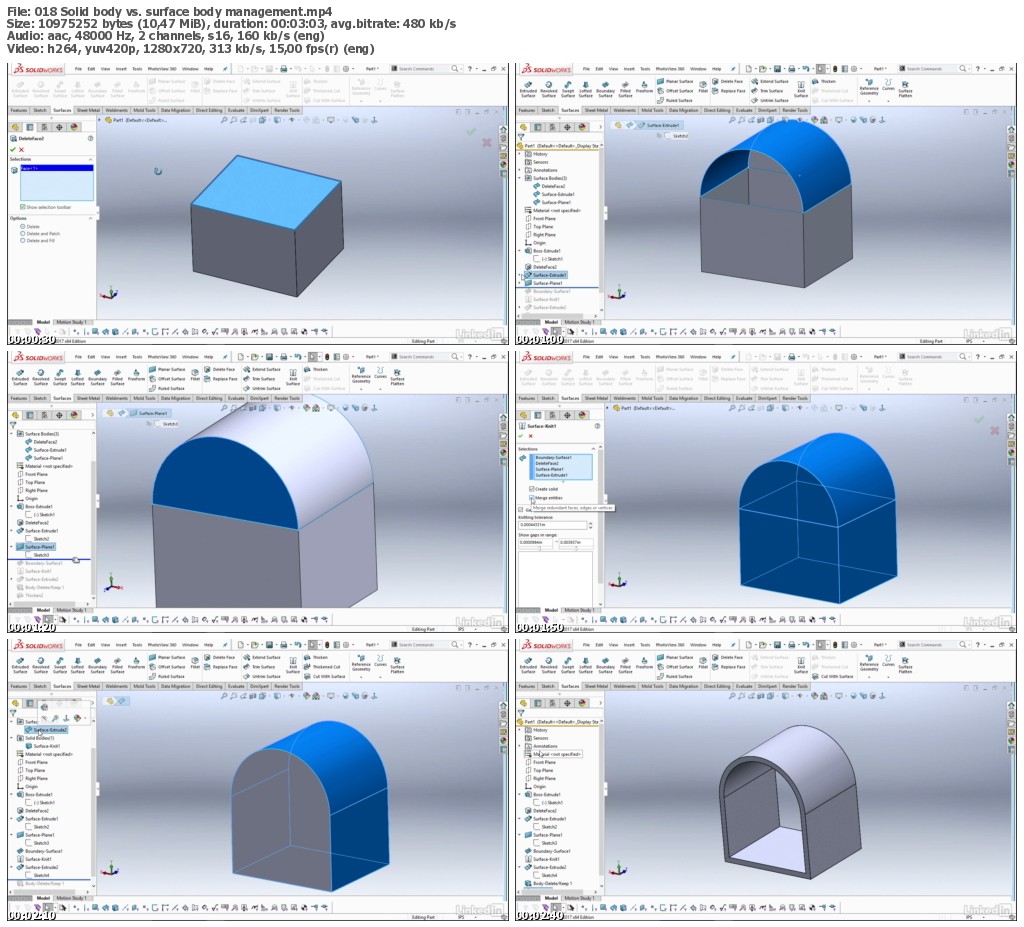Toggle Show selection toolbar checkbox in the 00:00:30 frame
This screenshot has width=1024, height=927.
pos(23,207)
